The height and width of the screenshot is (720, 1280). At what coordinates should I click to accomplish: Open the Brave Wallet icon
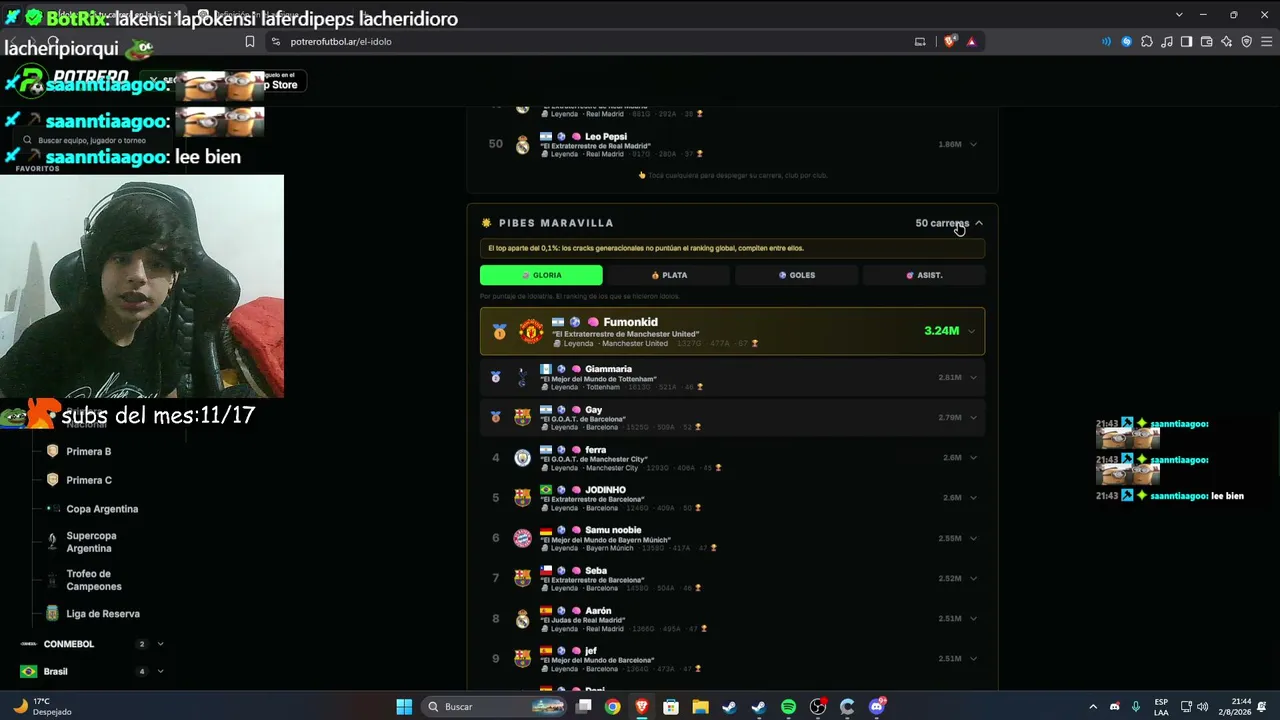1207,41
